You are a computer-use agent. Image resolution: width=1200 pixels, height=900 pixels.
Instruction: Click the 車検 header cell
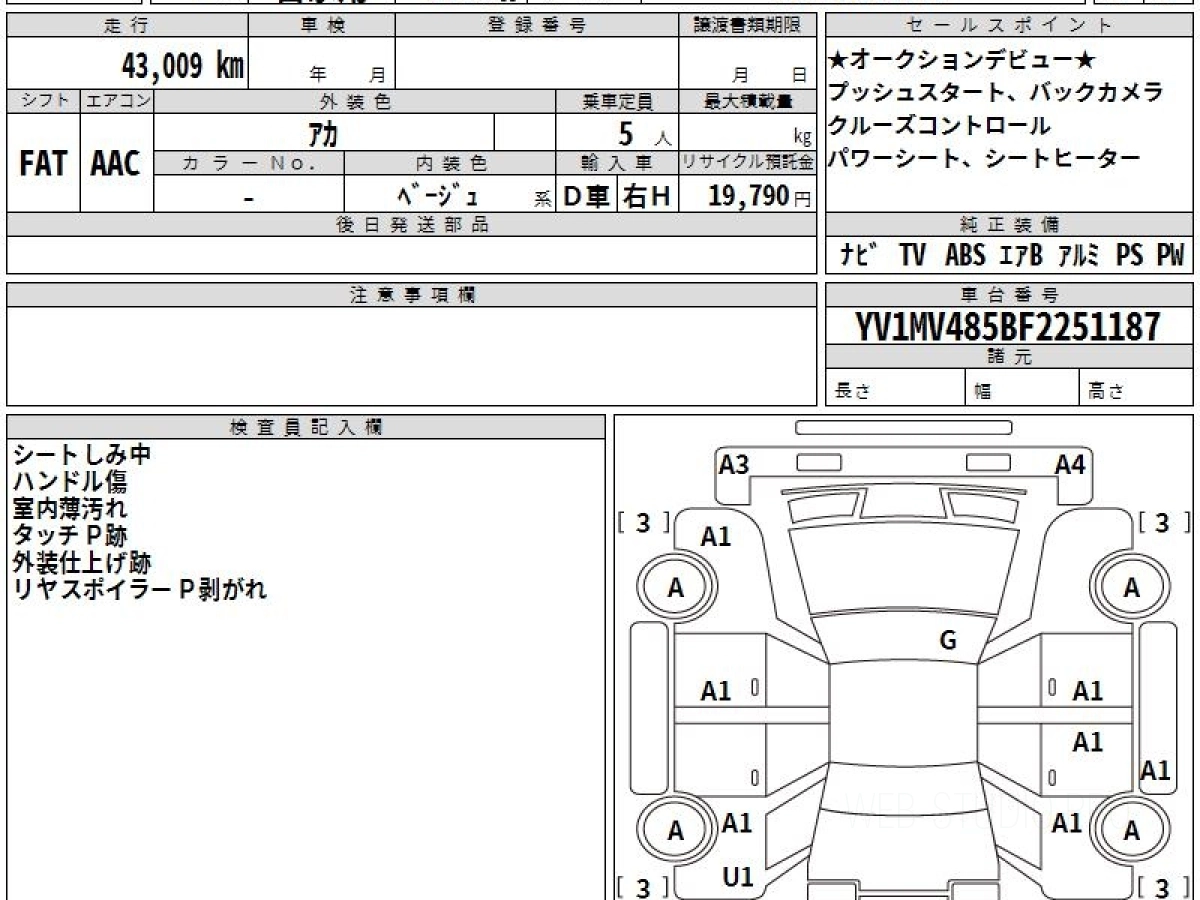pos(321,26)
